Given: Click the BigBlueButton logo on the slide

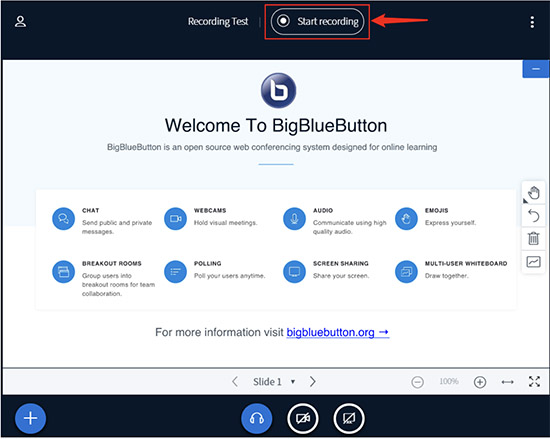Looking at the screenshot, I should click(x=279, y=90).
